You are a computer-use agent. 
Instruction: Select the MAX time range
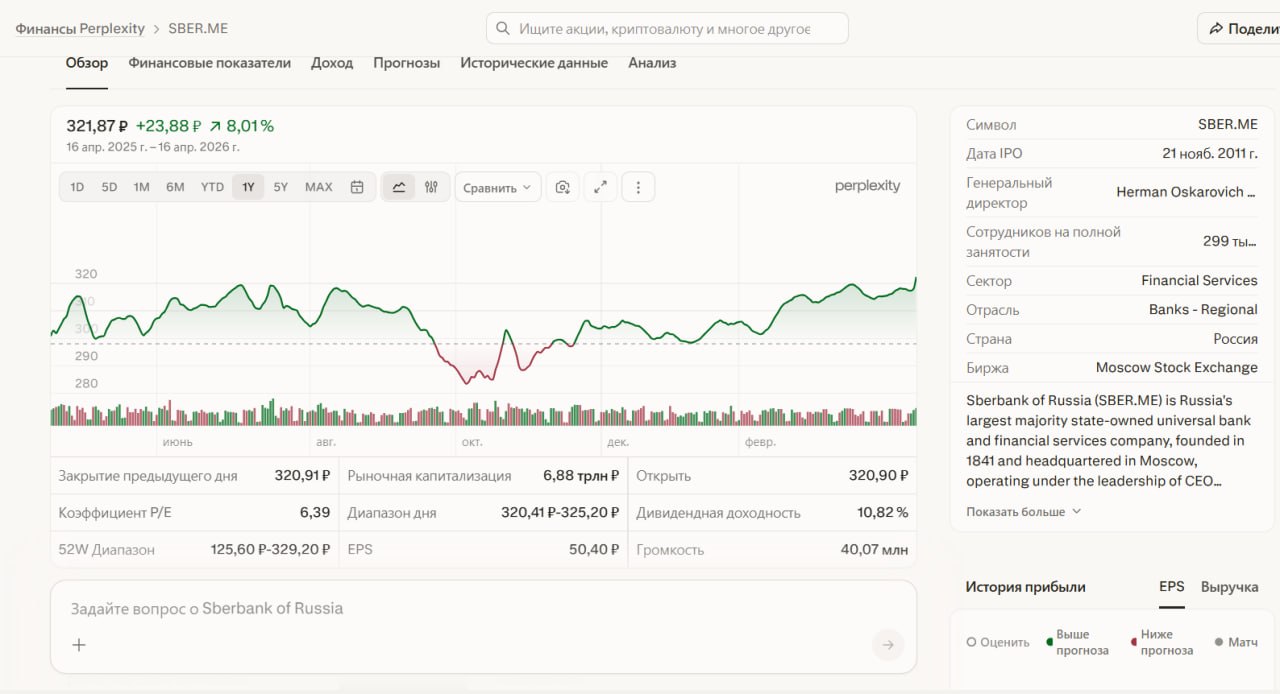point(319,187)
